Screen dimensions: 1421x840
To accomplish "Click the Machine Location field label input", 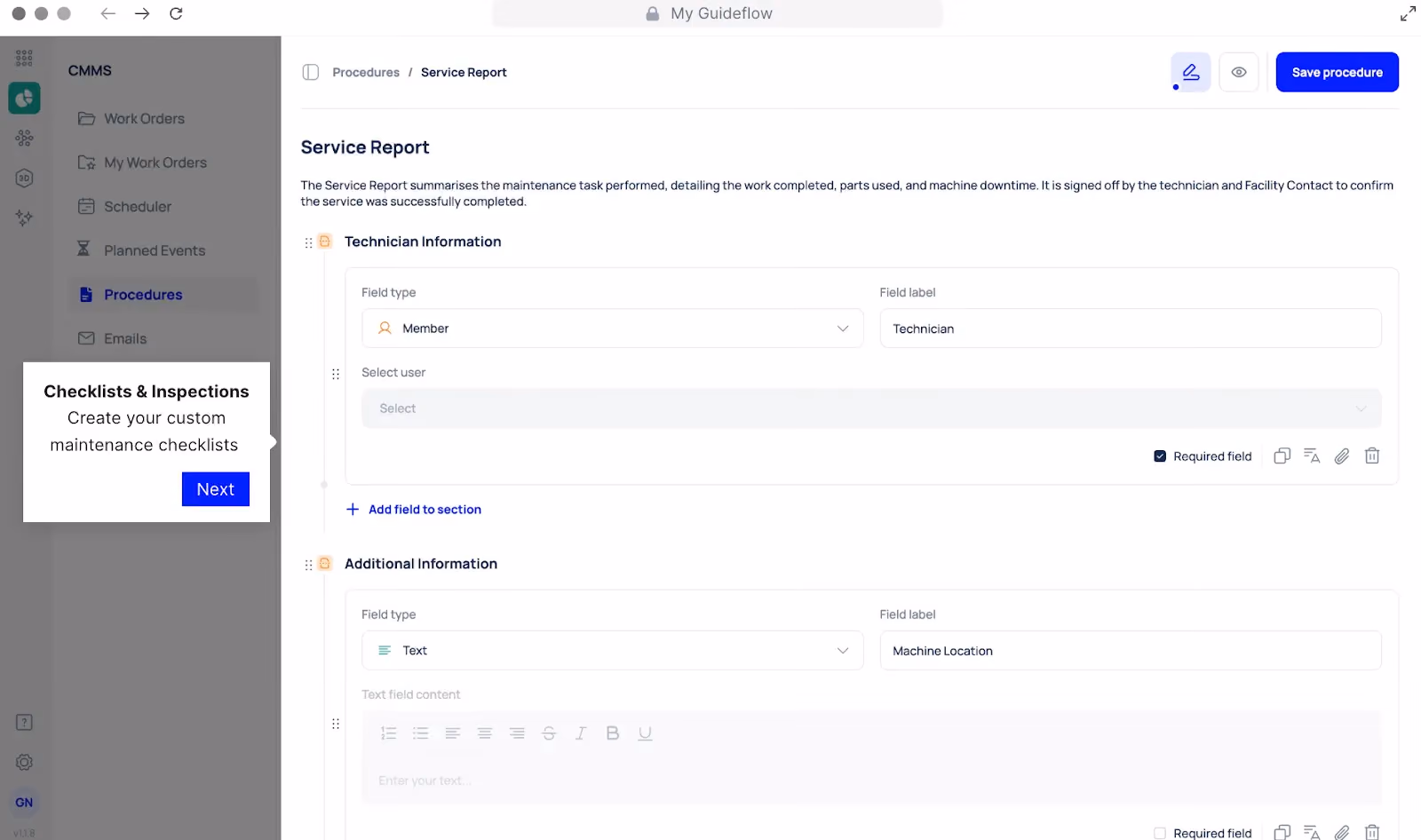I will click(1131, 650).
